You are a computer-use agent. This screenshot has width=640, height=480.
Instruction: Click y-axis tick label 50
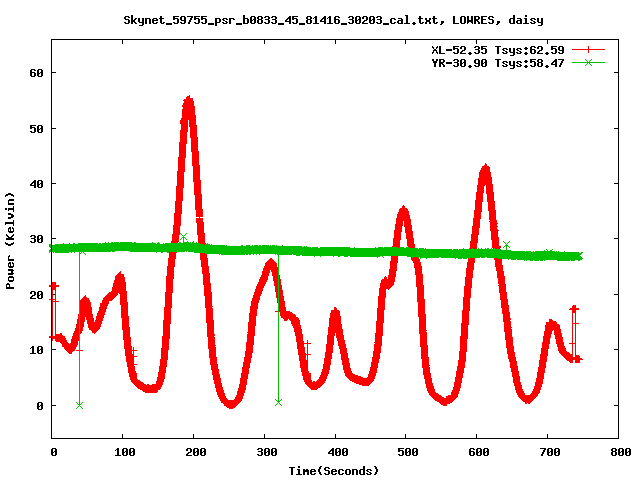tap(36, 129)
